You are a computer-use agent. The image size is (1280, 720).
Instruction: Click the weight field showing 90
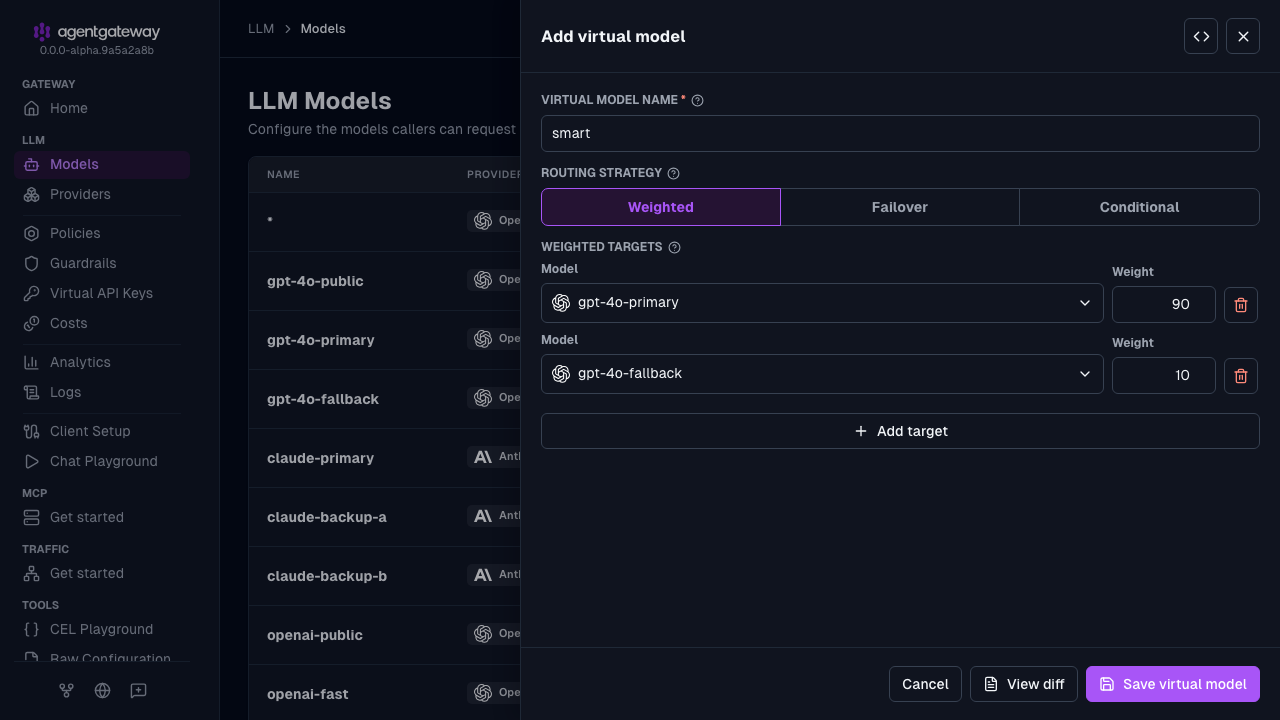click(1164, 305)
